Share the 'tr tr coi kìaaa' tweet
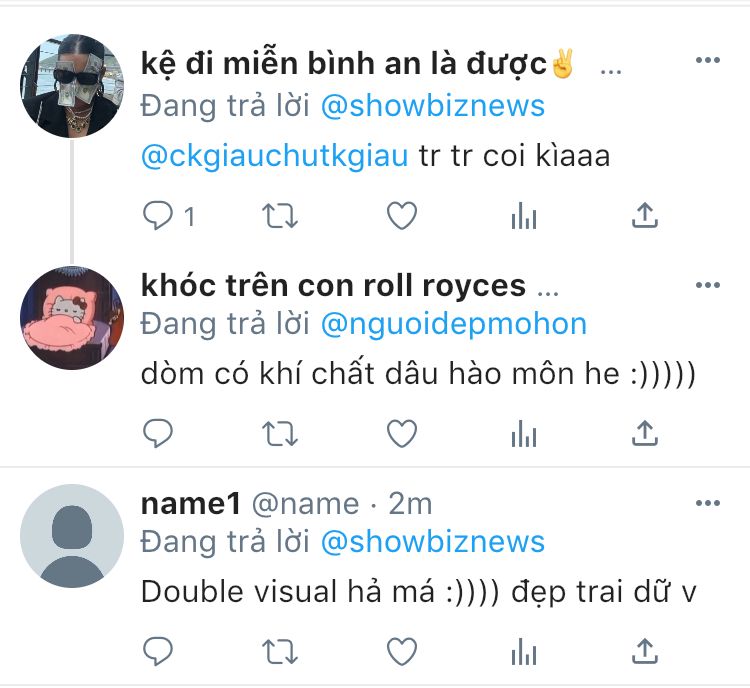750x688 pixels. [645, 215]
